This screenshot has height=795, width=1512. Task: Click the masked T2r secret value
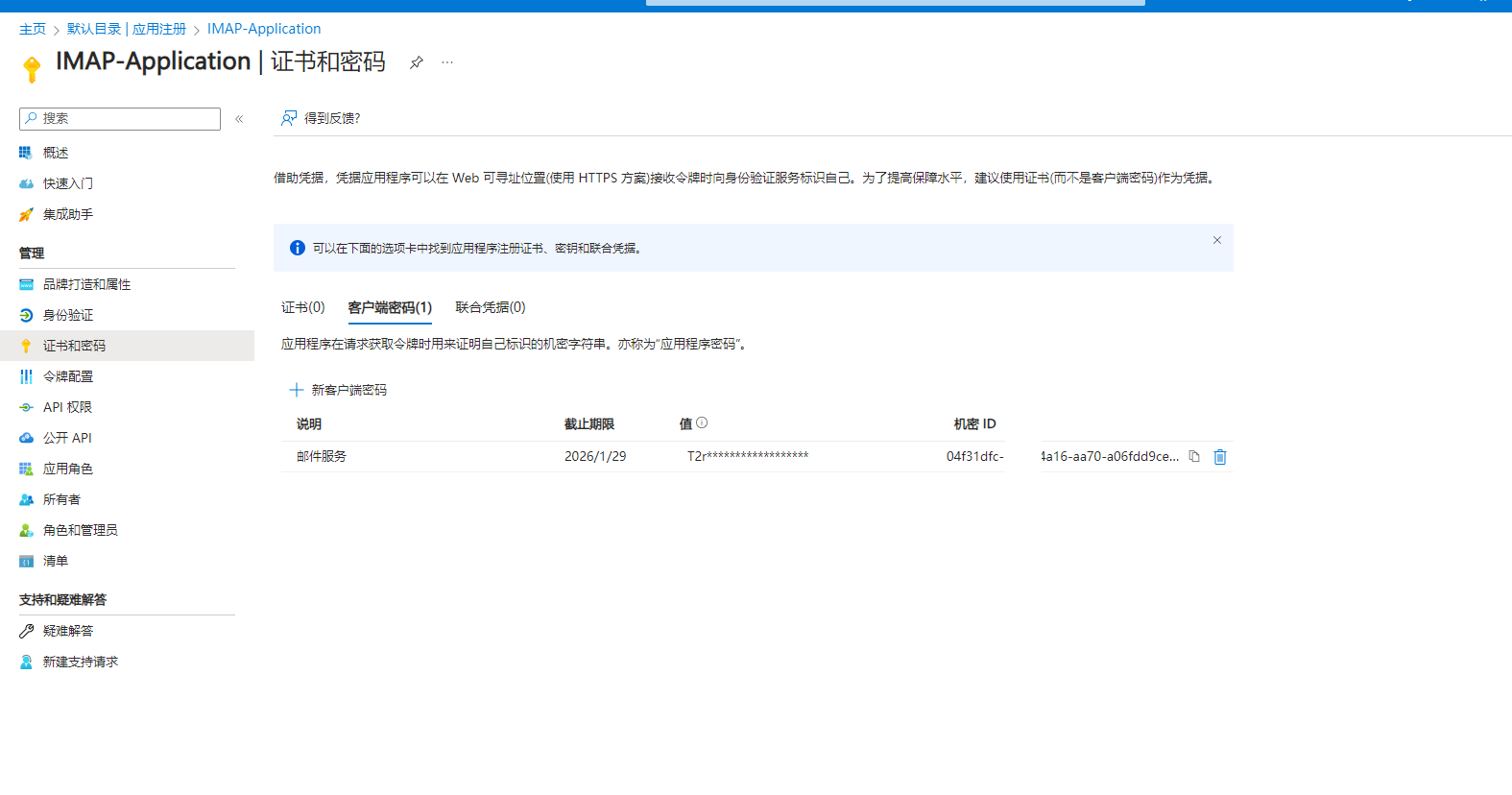pos(748,456)
